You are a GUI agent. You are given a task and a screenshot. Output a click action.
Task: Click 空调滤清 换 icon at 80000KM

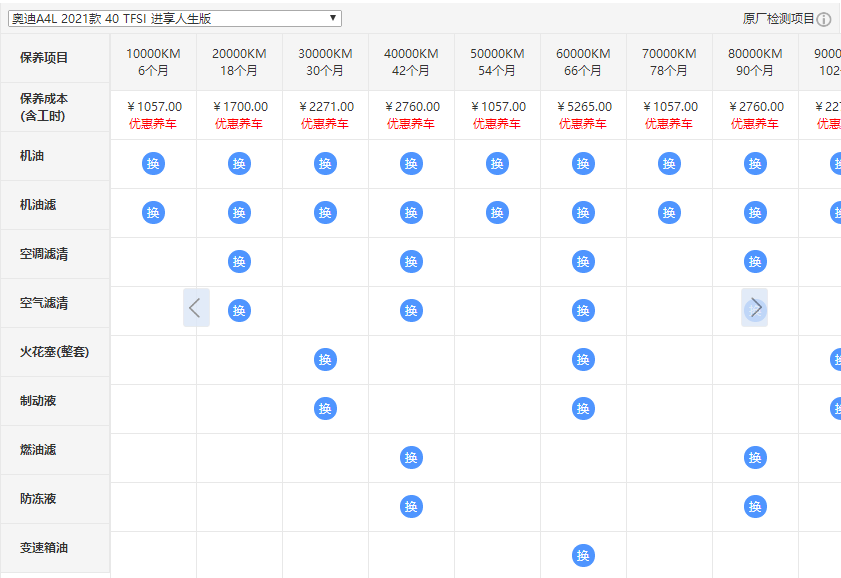[755, 262]
